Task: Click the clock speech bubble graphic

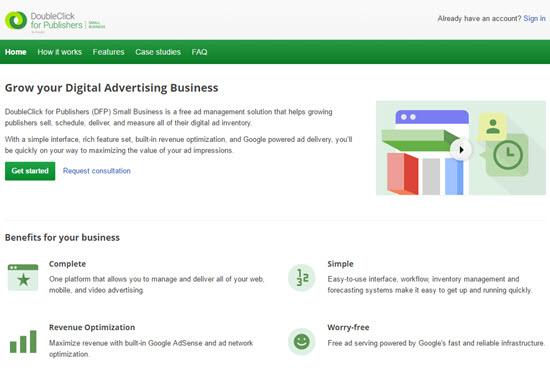Action: [507, 155]
